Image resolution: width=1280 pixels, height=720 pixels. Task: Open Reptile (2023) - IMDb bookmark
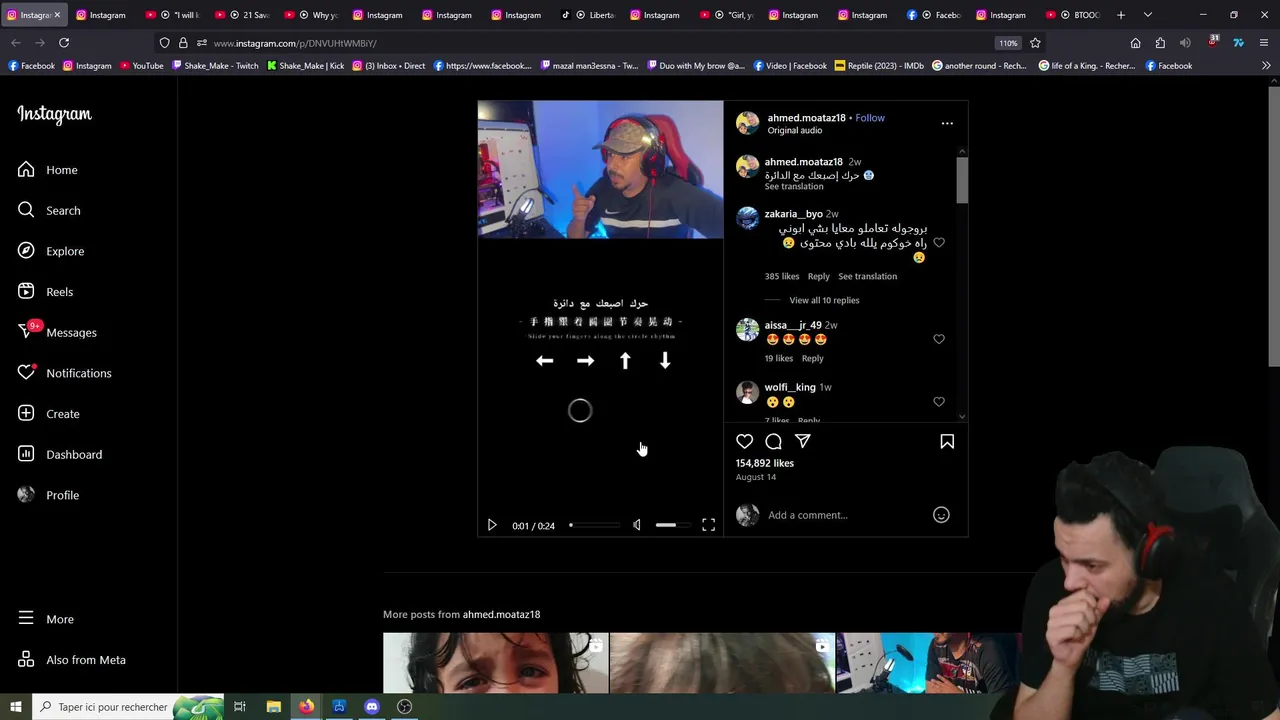(x=879, y=66)
